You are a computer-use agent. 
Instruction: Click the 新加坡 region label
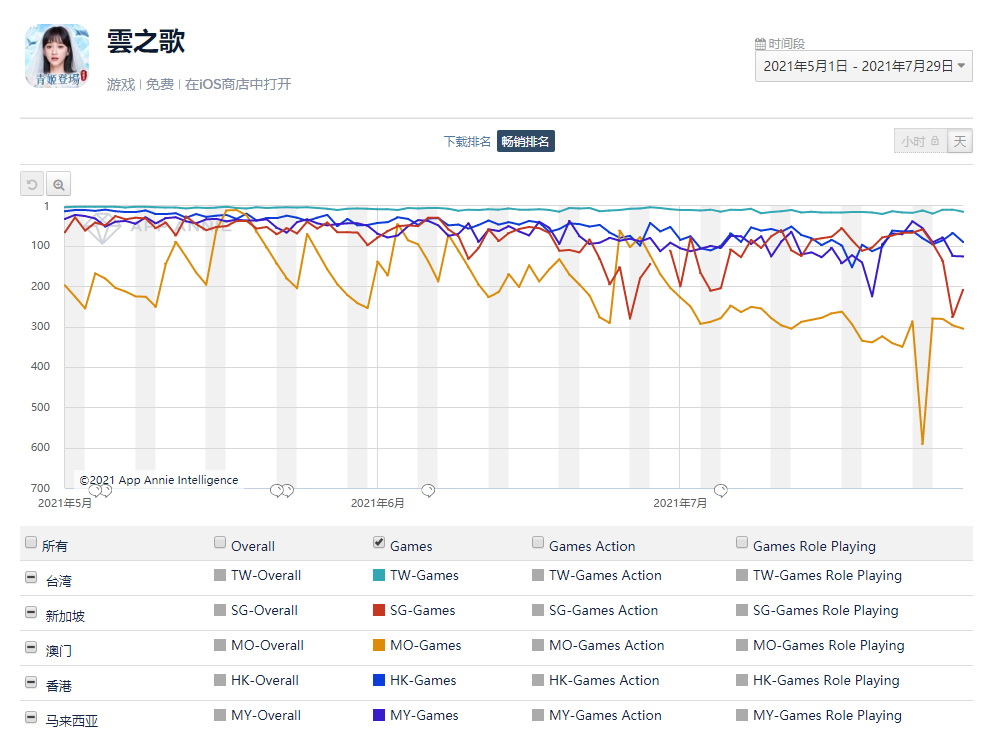65,616
